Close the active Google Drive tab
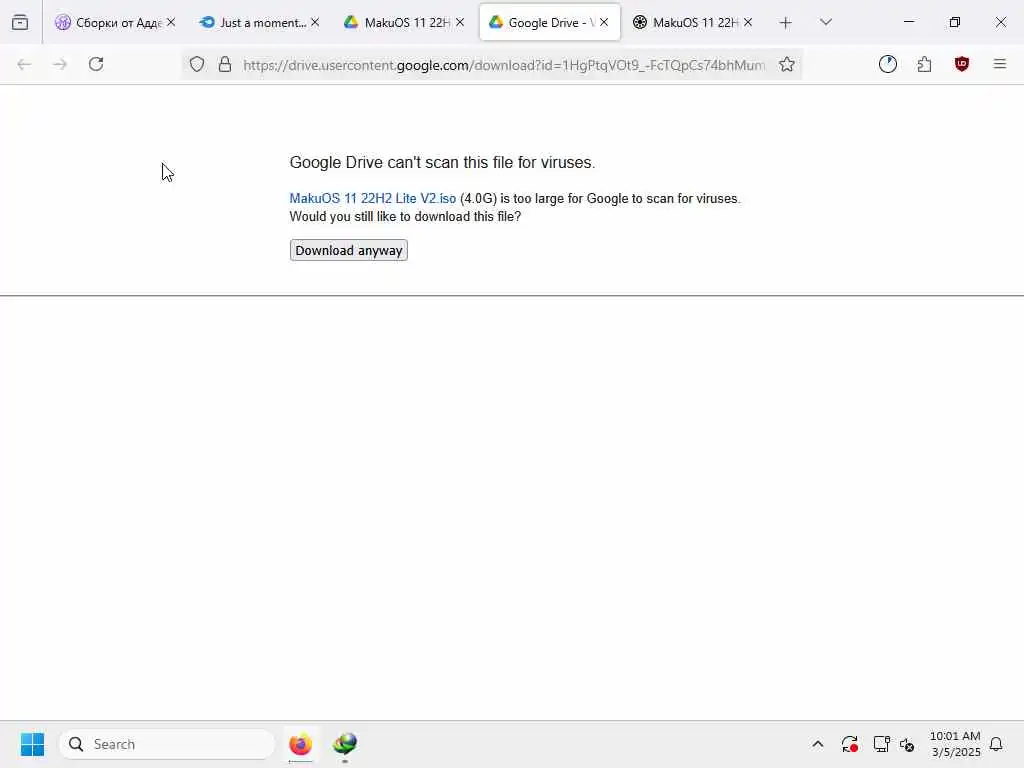 tap(604, 22)
